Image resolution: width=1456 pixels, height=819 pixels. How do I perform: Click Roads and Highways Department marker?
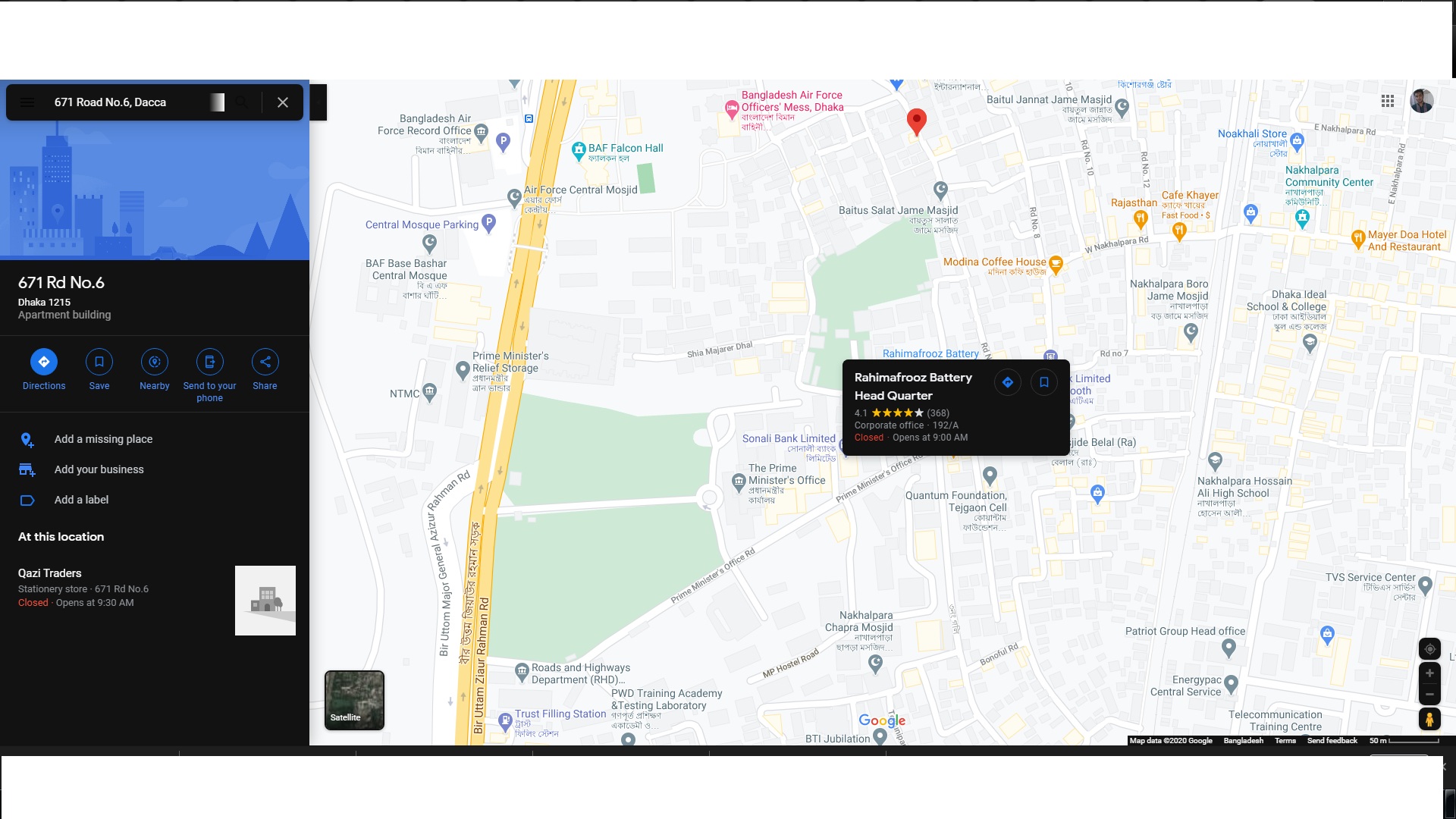pyautogui.click(x=522, y=671)
